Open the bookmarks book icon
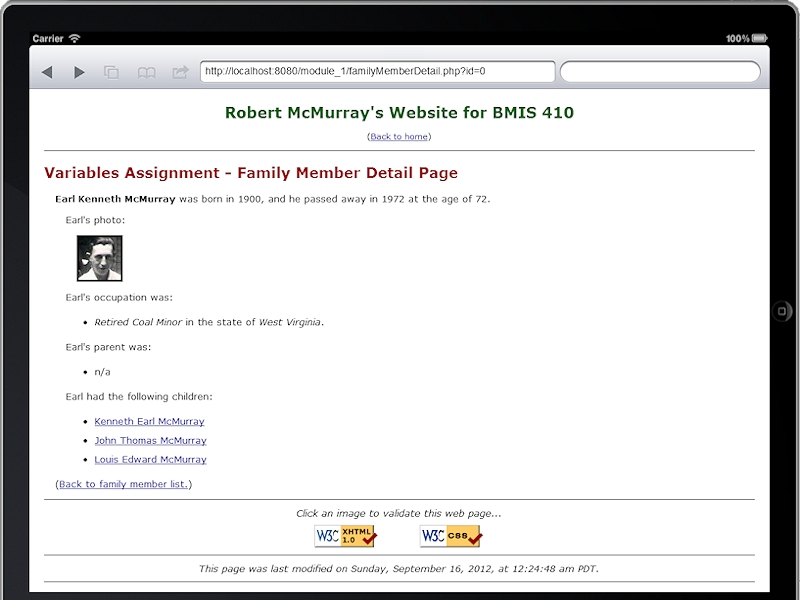 (x=146, y=72)
